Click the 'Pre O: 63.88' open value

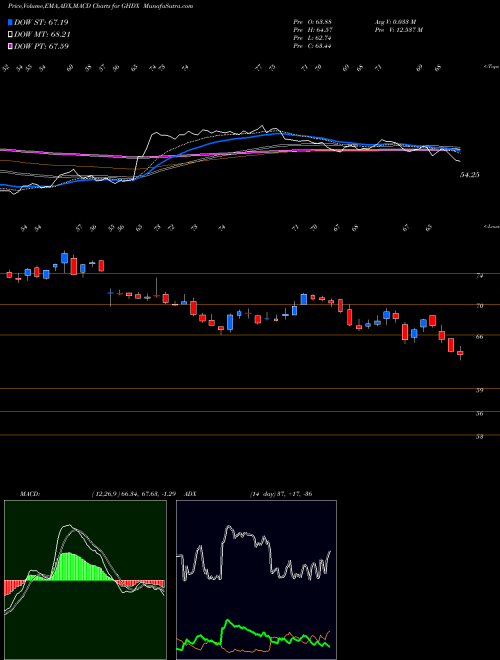(x=313, y=22)
